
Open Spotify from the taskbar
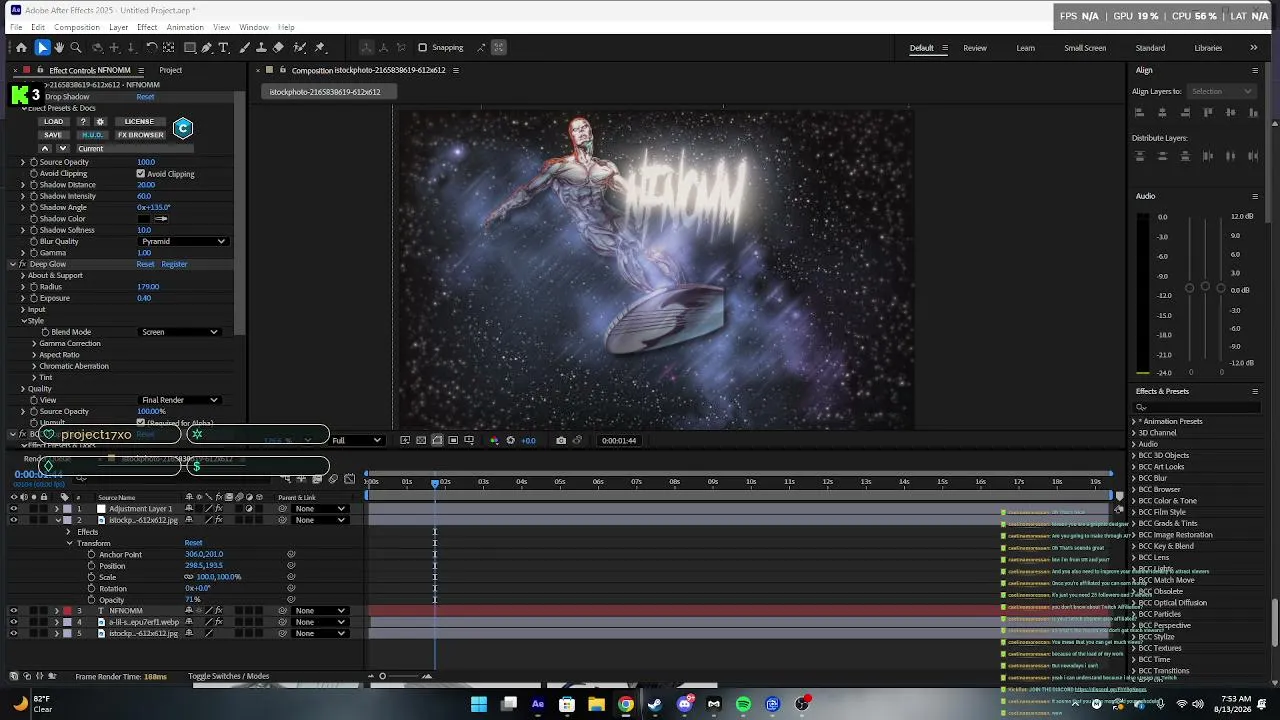pyautogui.click(x=743, y=704)
